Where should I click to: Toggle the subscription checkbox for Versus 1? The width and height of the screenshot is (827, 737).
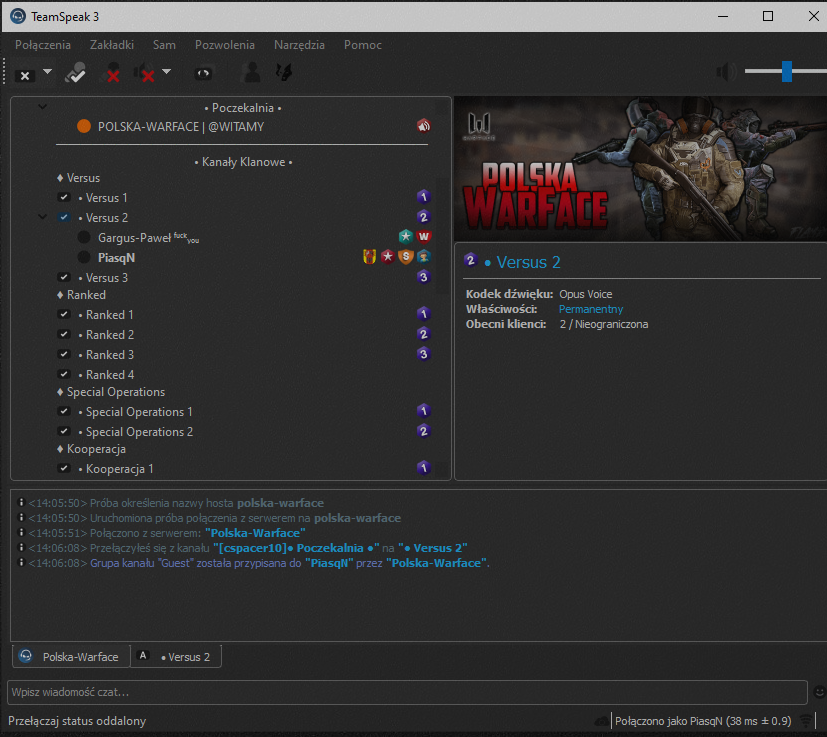click(x=64, y=197)
